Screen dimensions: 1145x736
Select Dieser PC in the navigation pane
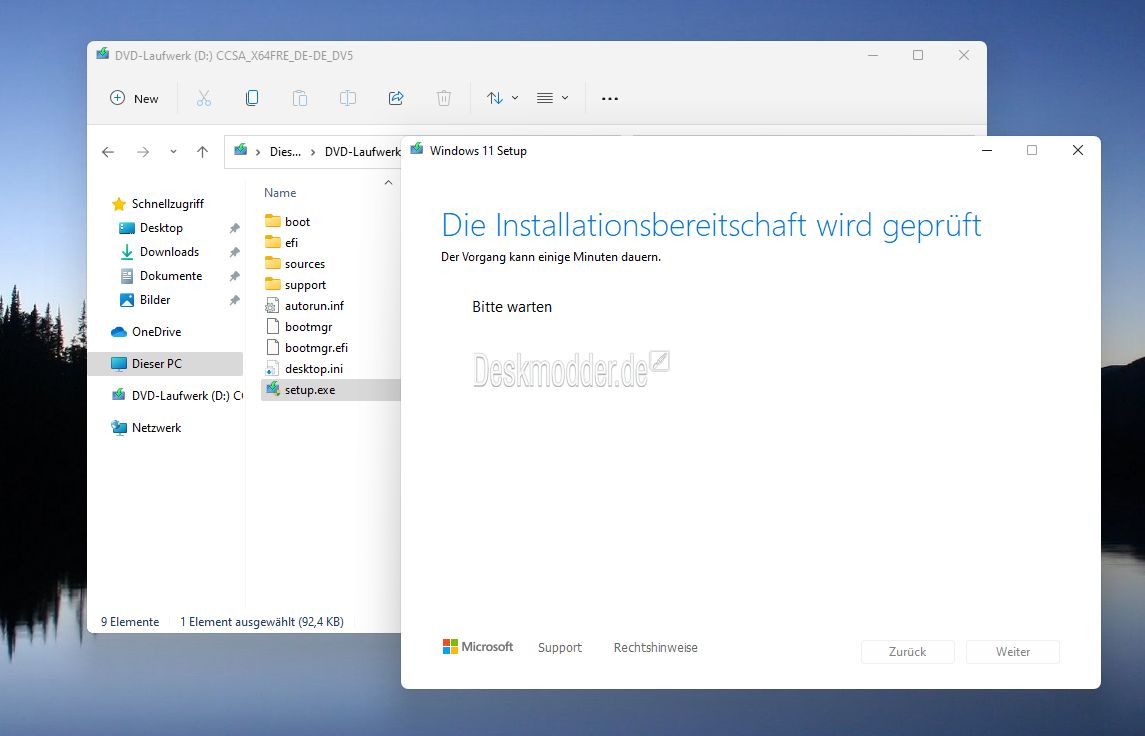coord(166,364)
